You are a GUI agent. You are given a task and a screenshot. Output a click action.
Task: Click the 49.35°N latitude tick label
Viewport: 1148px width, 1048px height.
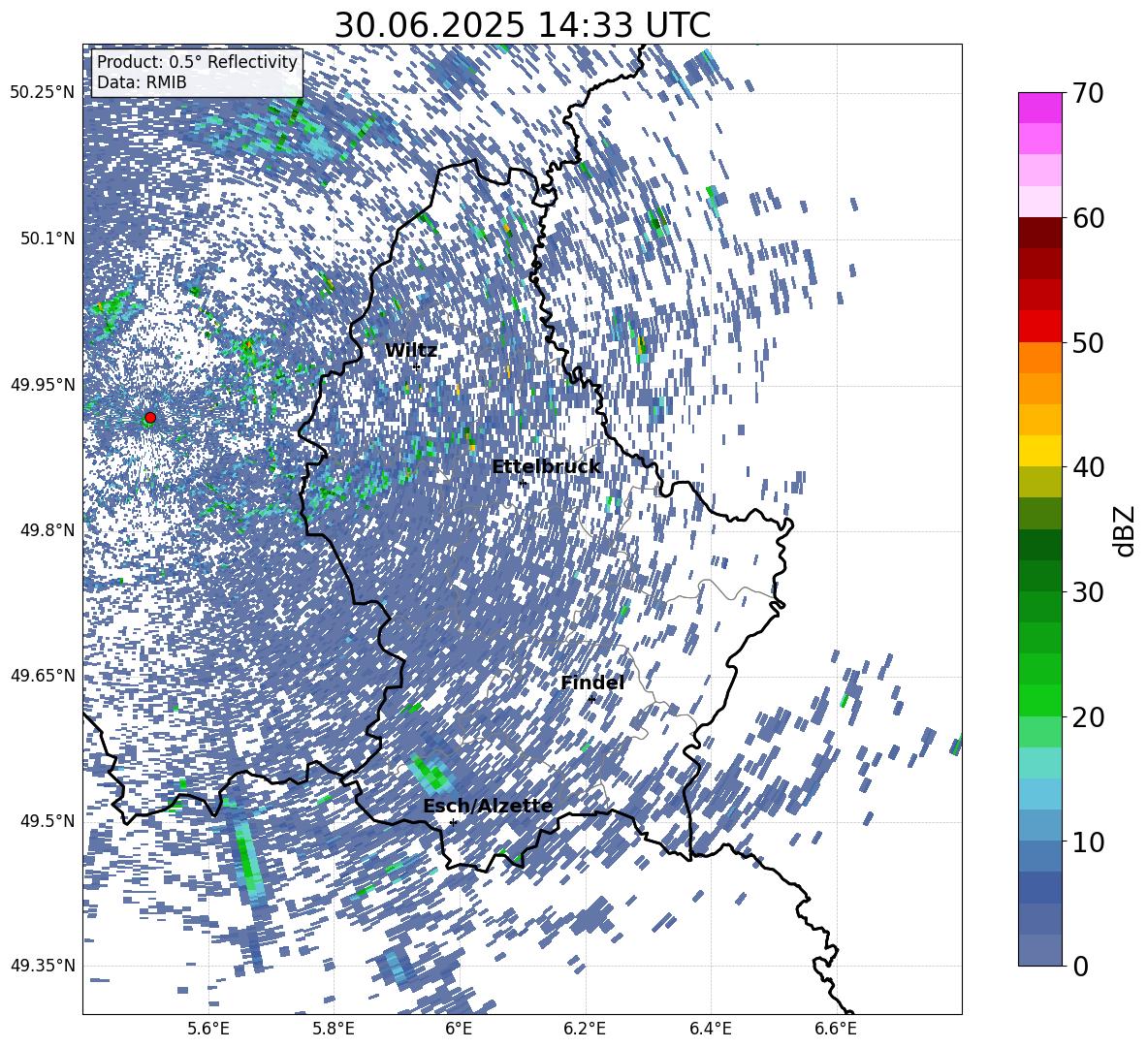pos(43,966)
